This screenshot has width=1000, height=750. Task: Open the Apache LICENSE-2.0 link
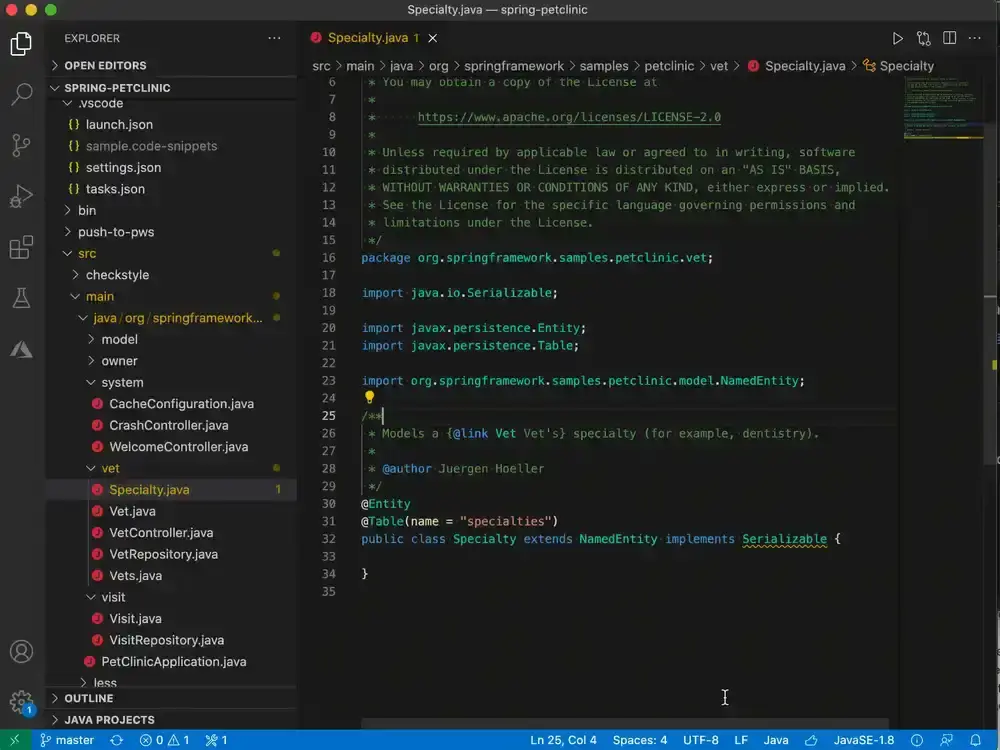point(569,117)
